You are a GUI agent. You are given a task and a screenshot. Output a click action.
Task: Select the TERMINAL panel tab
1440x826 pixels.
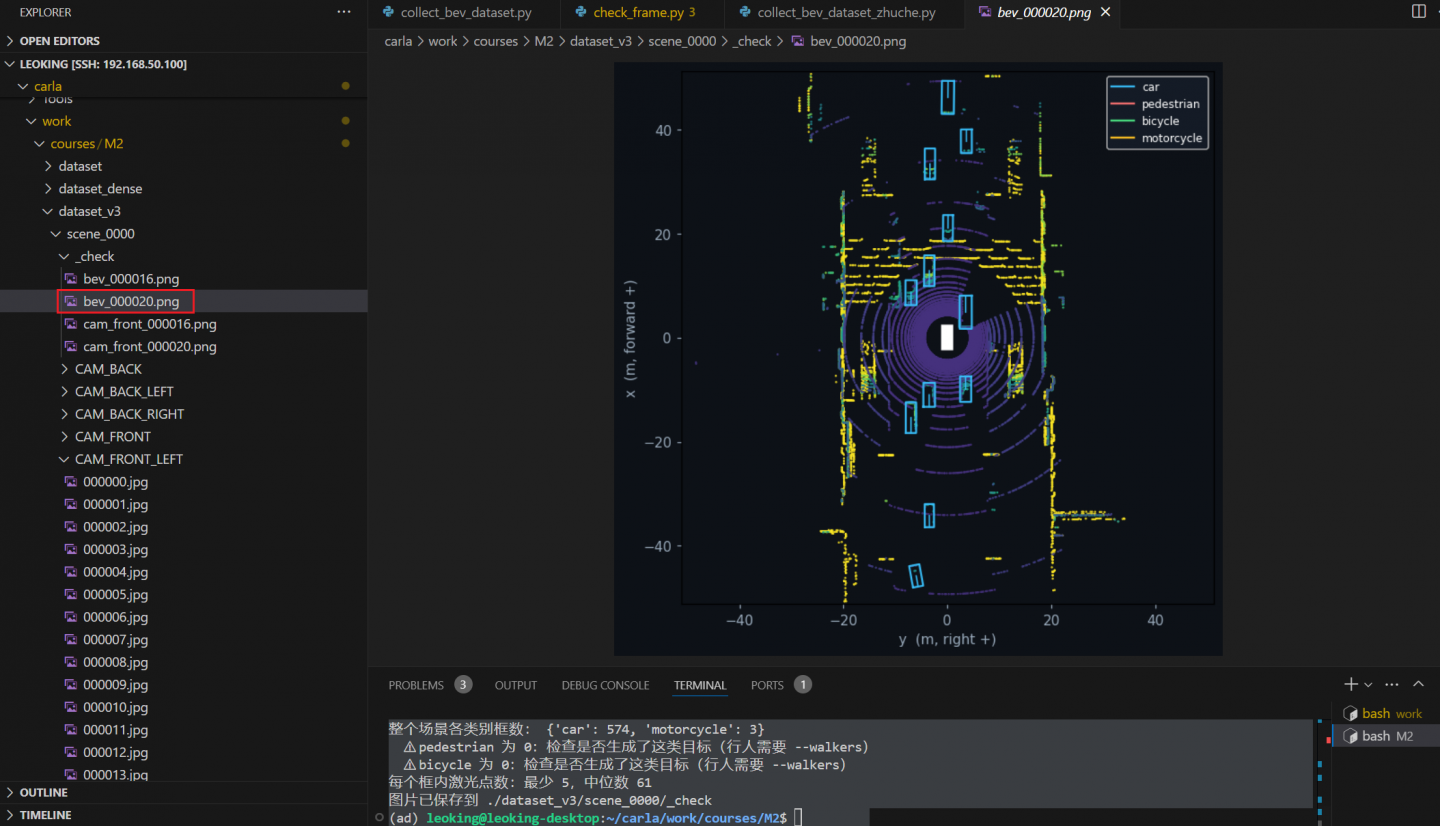click(x=700, y=685)
